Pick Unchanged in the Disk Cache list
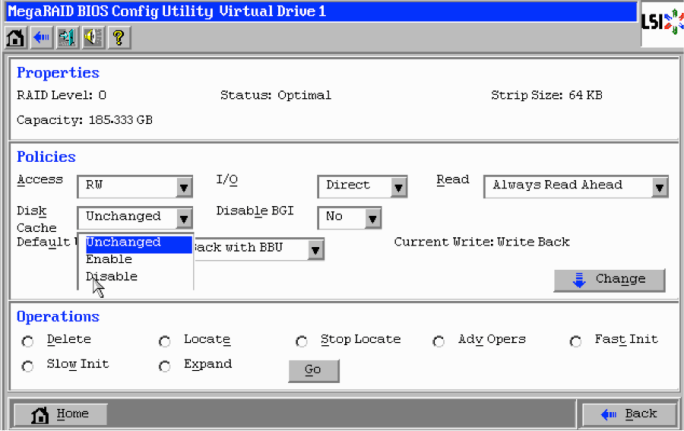The height and width of the screenshot is (431, 684). 123,243
